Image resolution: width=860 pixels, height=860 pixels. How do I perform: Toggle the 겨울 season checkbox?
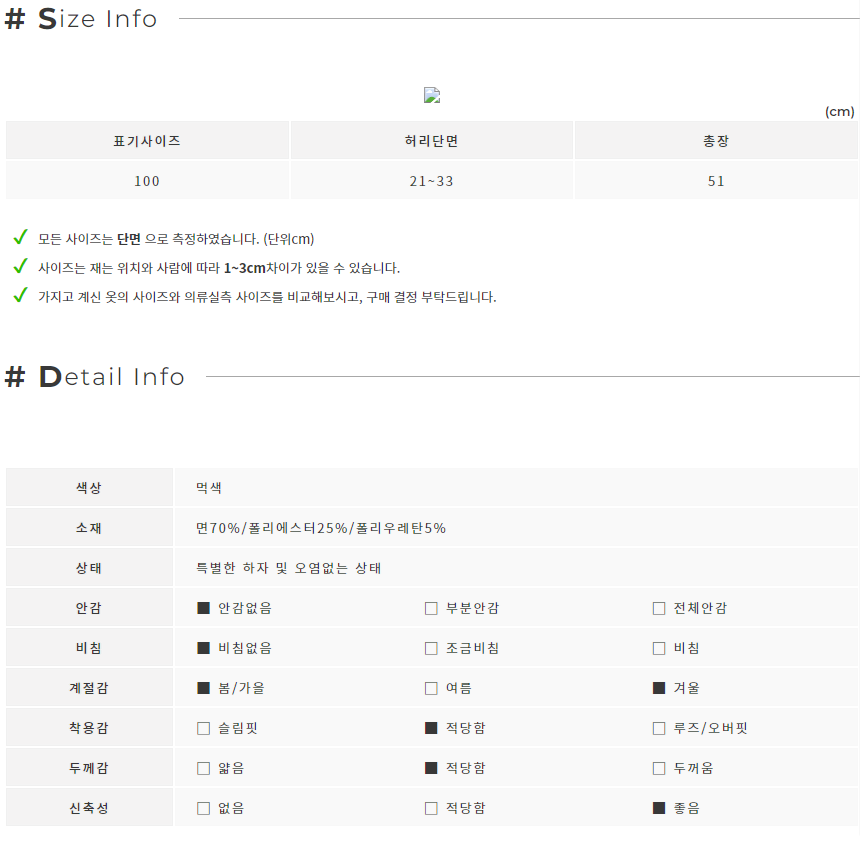tap(659, 688)
